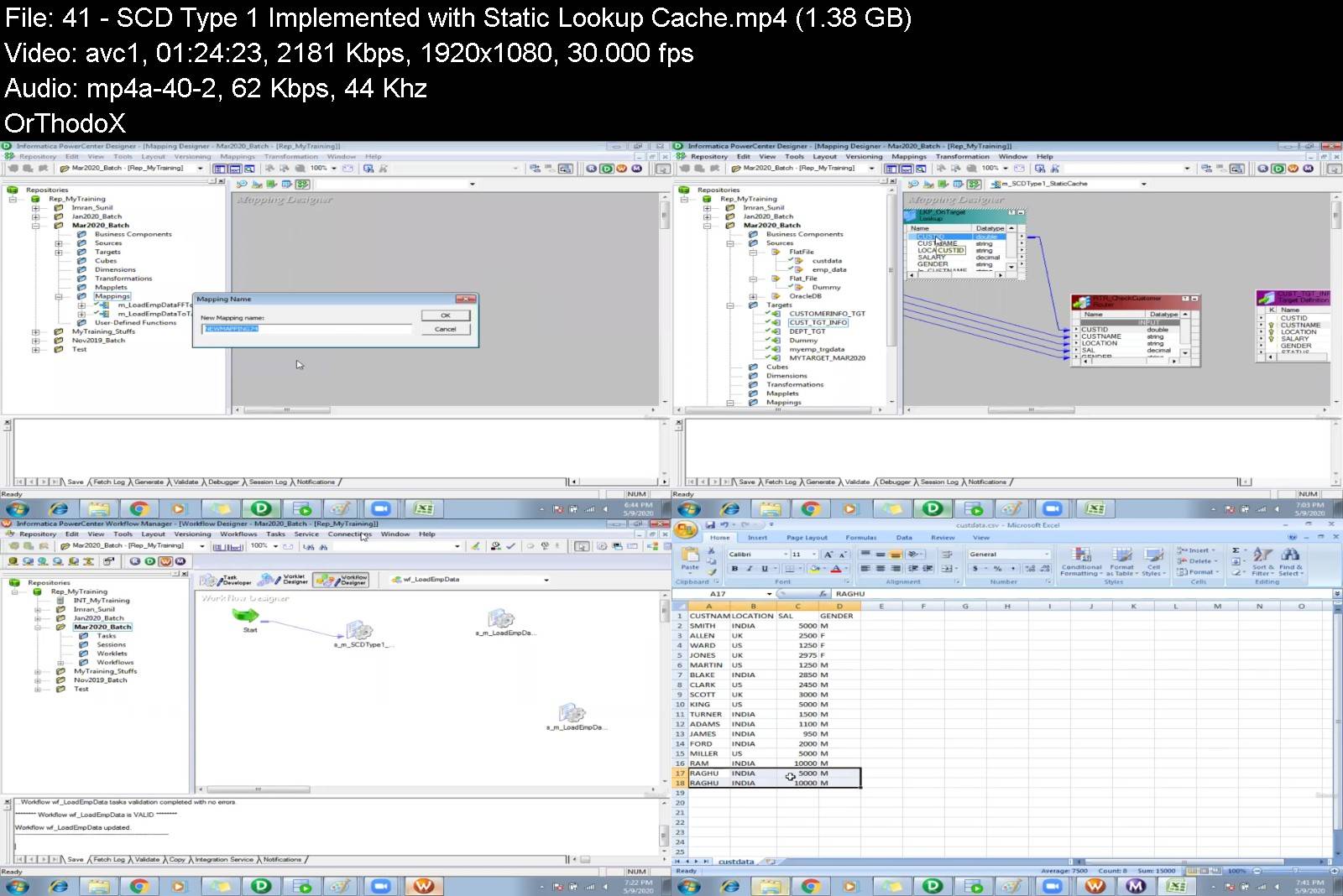Toggle Italic formatting in Excel
1343x896 pixels.
click(x=750, y=569)
